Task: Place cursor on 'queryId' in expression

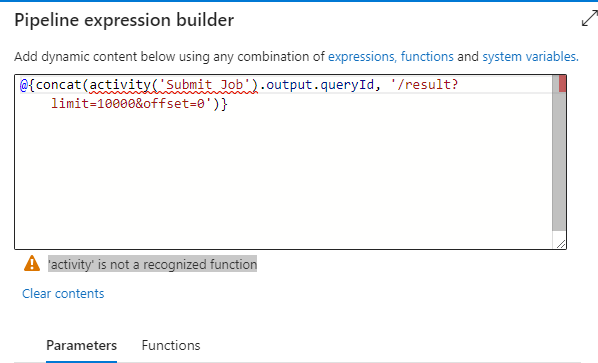Action: pos(347,85)
